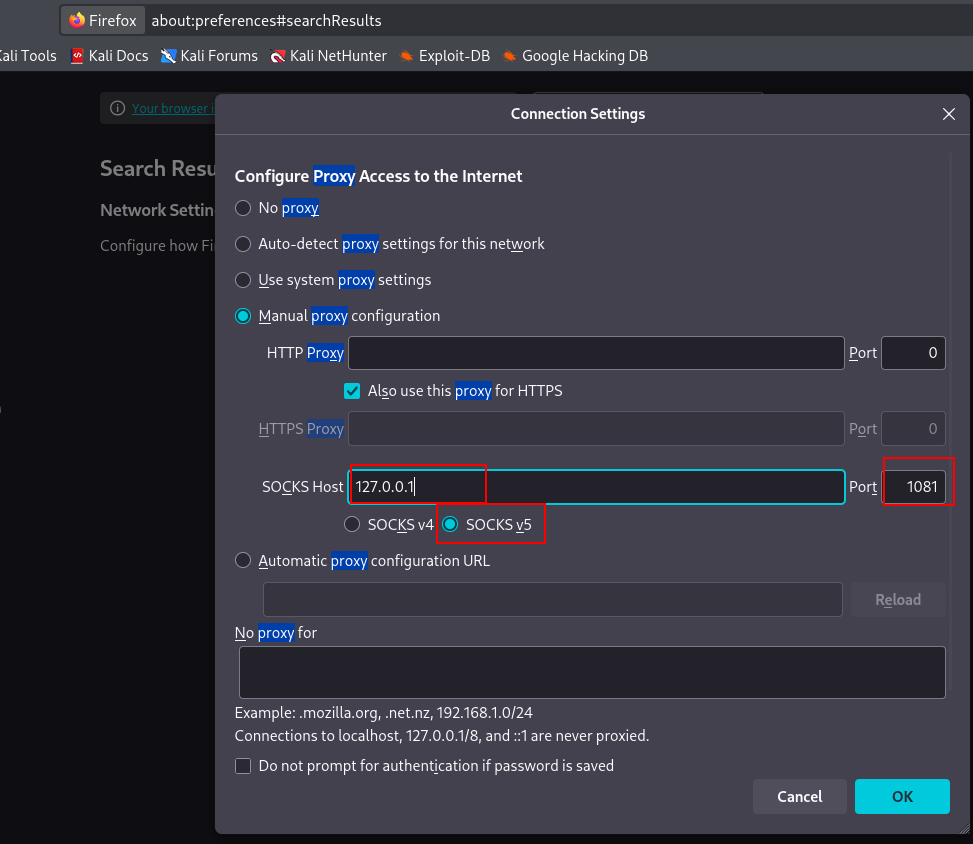
Task: Click into the HTTP Proxy host field
Action: point(596,353)
